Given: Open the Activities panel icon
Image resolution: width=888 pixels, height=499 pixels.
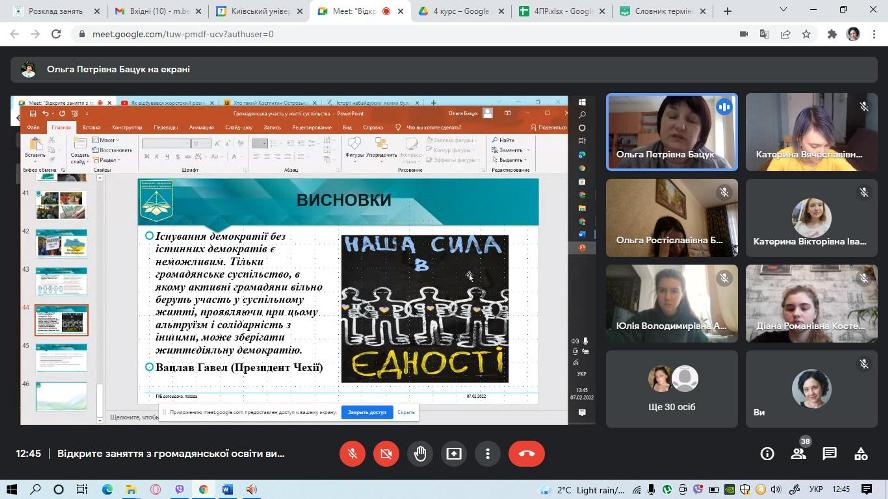Looking at the screenshot, I should click(x=861, y=454).
